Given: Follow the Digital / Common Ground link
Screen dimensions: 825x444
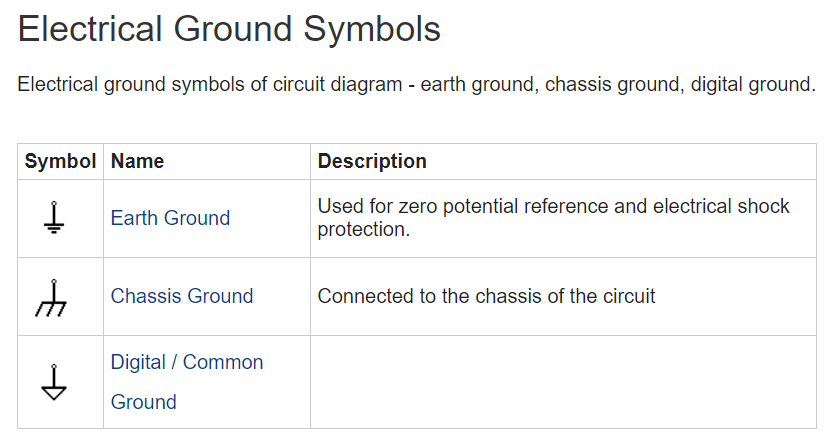Looking at the screenshot, I should click(x=187, y=362).
